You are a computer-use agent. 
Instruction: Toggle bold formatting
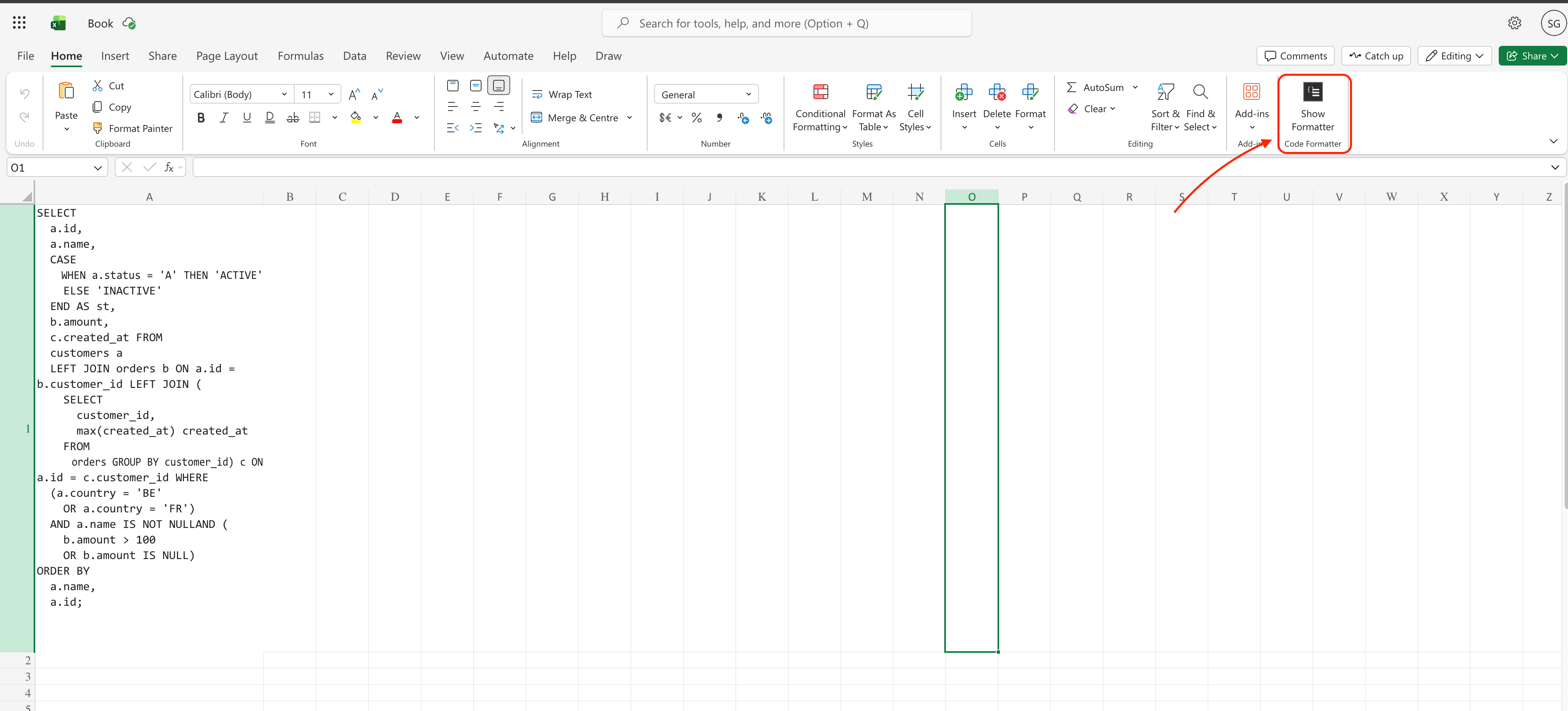(201, 118)
